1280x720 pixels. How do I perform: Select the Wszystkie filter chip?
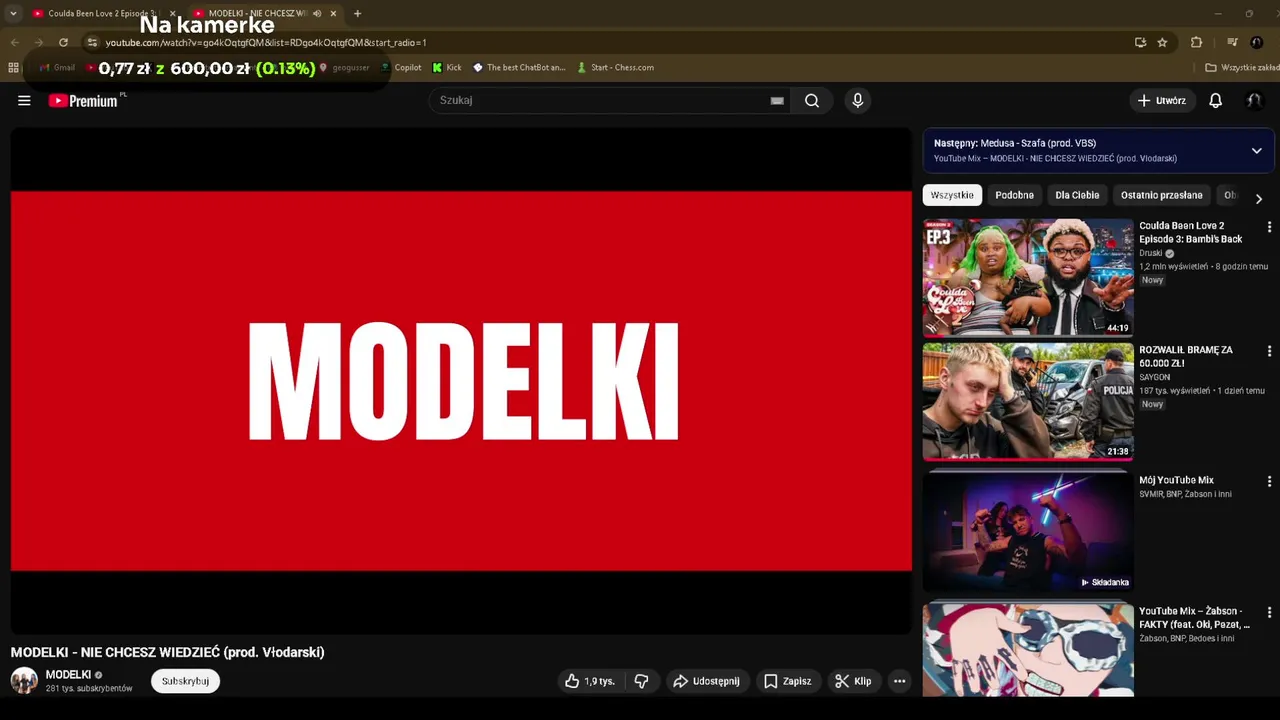point(952,195)
